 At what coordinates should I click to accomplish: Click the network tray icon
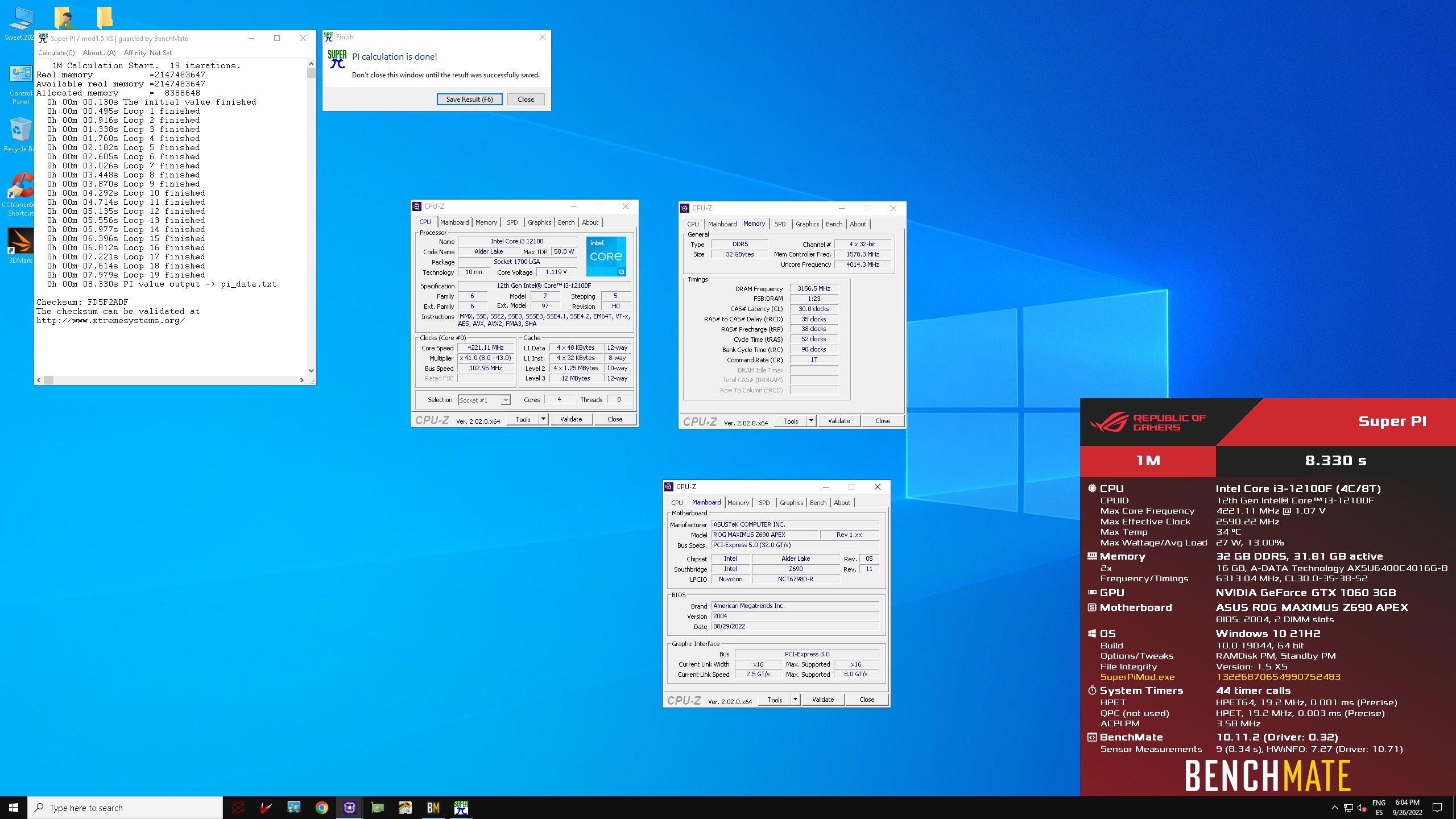point(1349,808)
